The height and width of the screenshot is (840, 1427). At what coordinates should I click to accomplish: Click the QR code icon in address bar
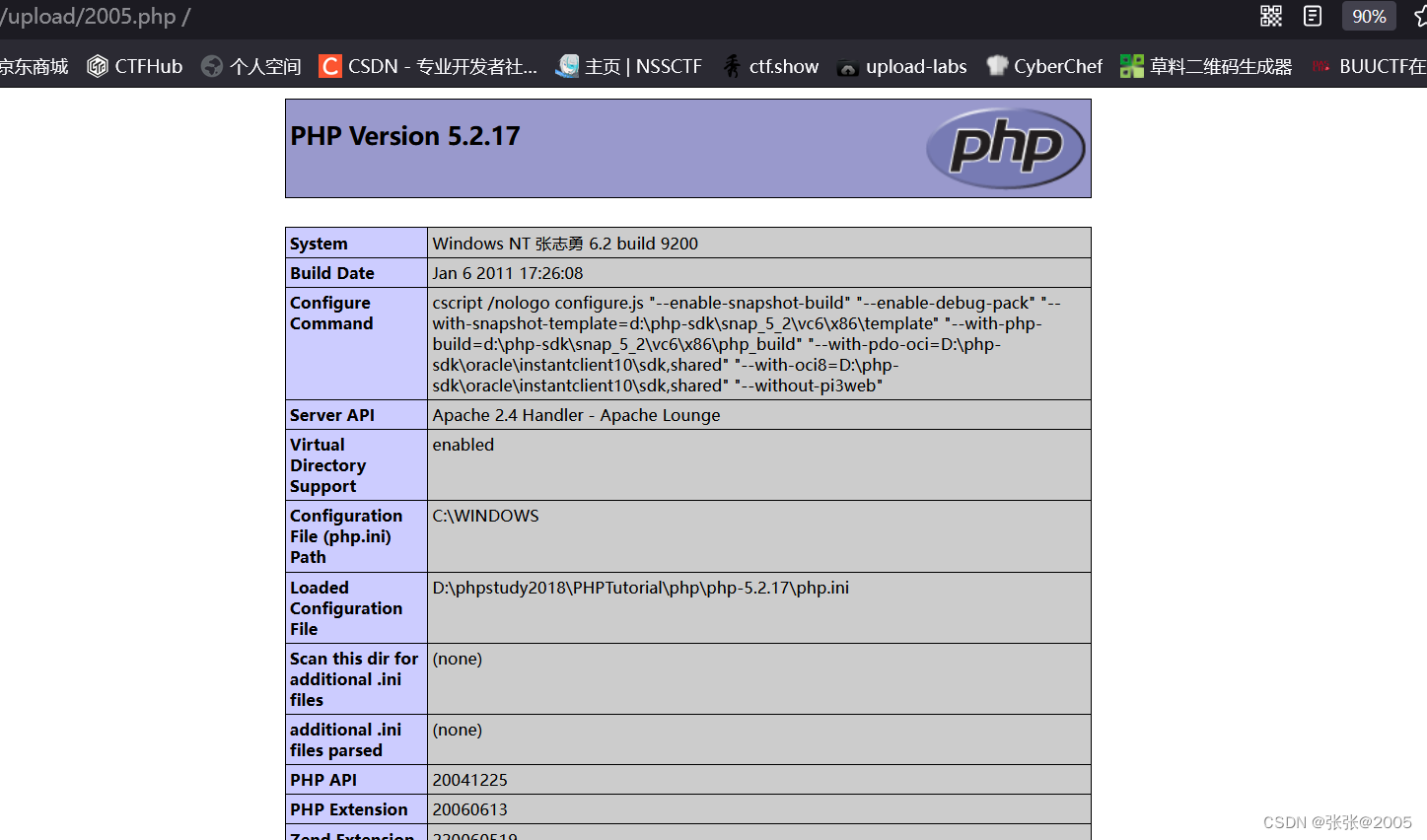coord(1271,16)
